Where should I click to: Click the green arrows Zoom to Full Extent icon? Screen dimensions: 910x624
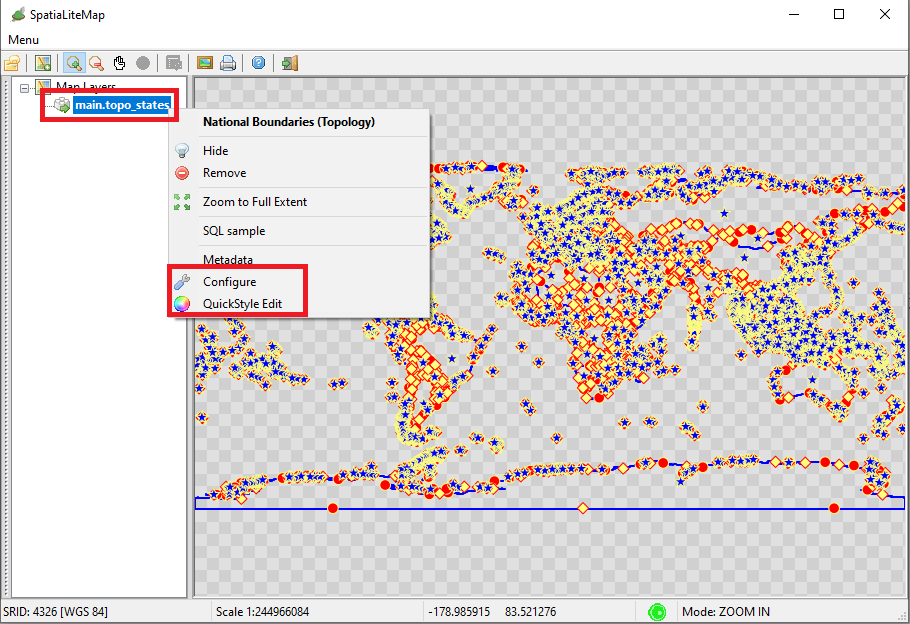pos(182,202)
